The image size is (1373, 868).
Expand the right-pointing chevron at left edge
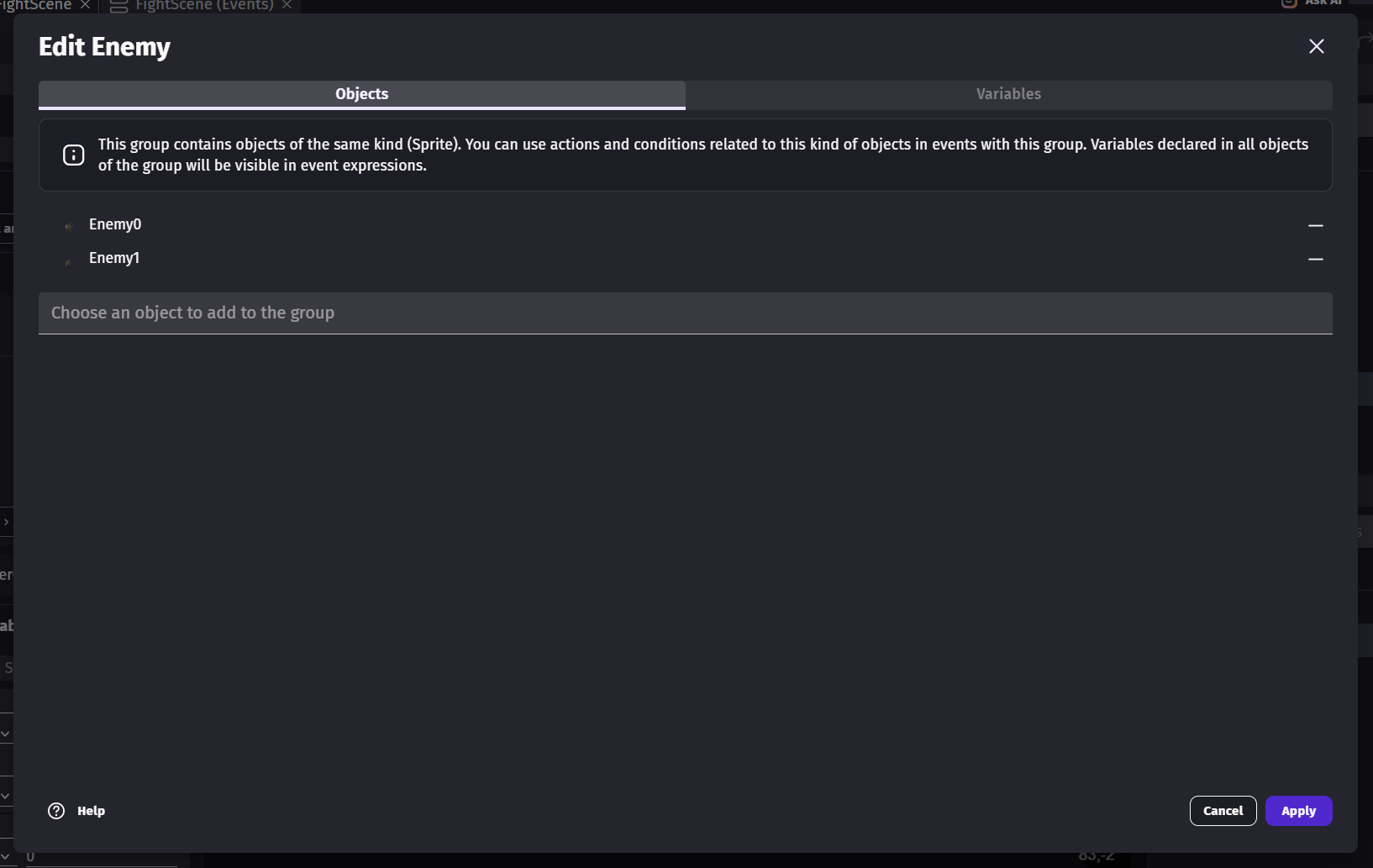pos(6,522)
